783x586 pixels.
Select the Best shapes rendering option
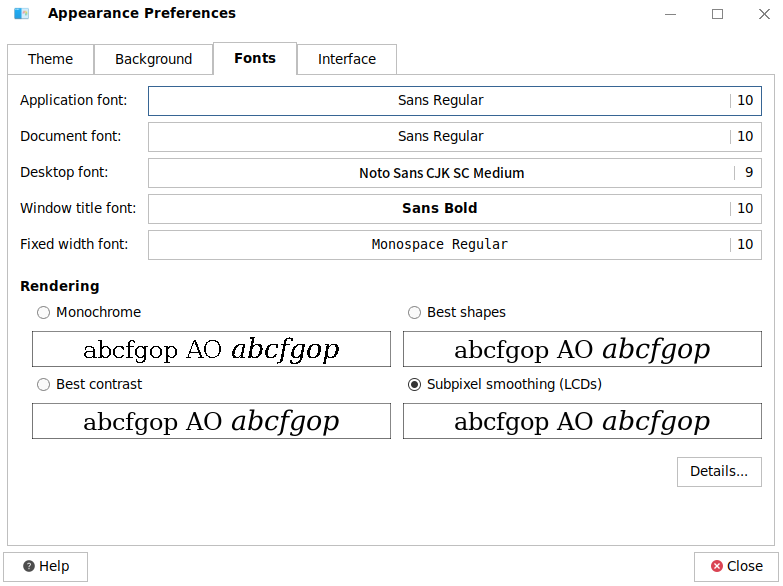[x=414, y=312]
